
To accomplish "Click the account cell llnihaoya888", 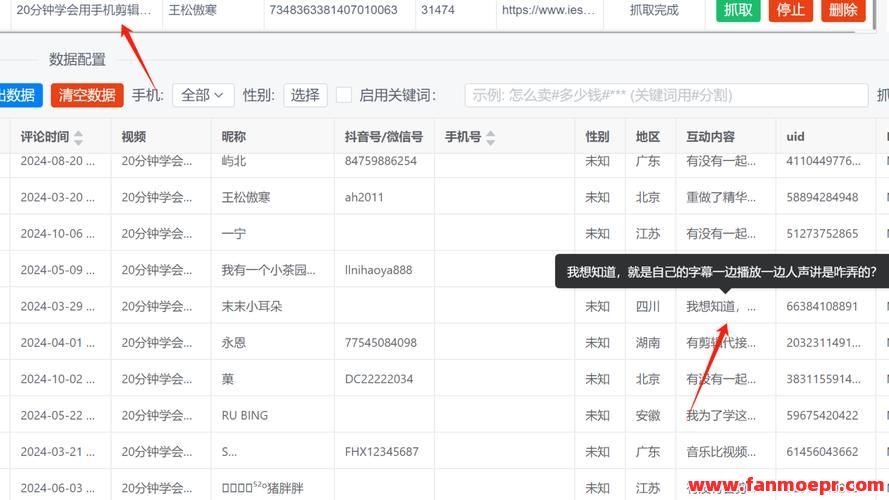I will (378, 270).
